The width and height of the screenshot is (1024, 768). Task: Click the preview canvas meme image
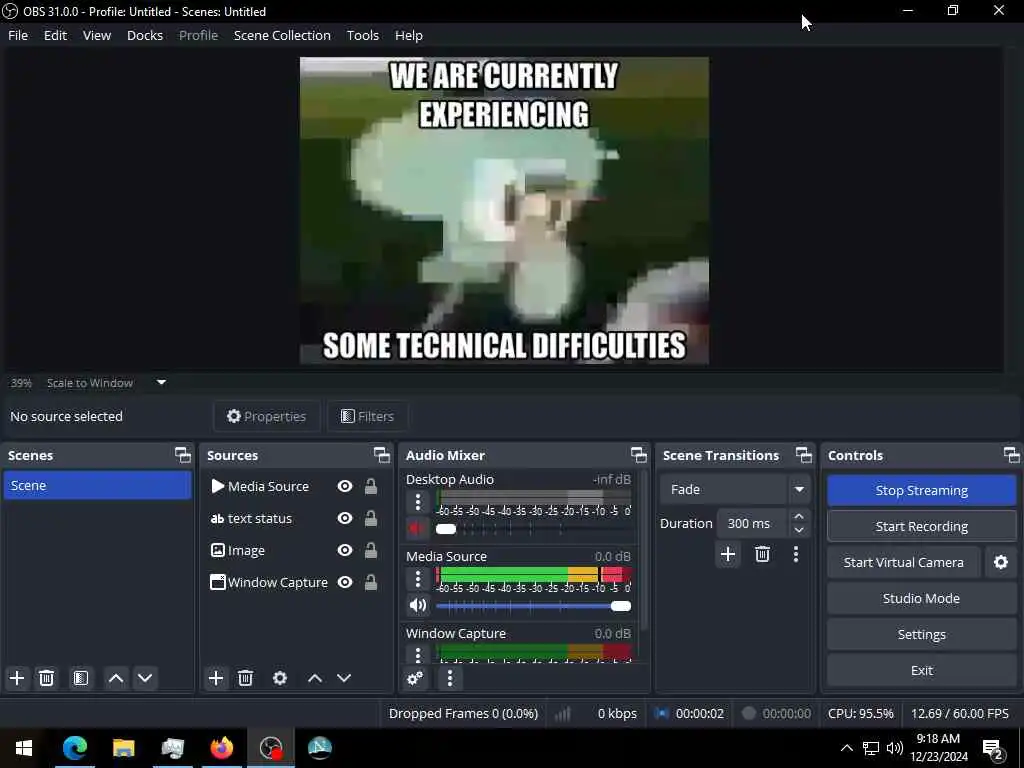pos(504,210)
